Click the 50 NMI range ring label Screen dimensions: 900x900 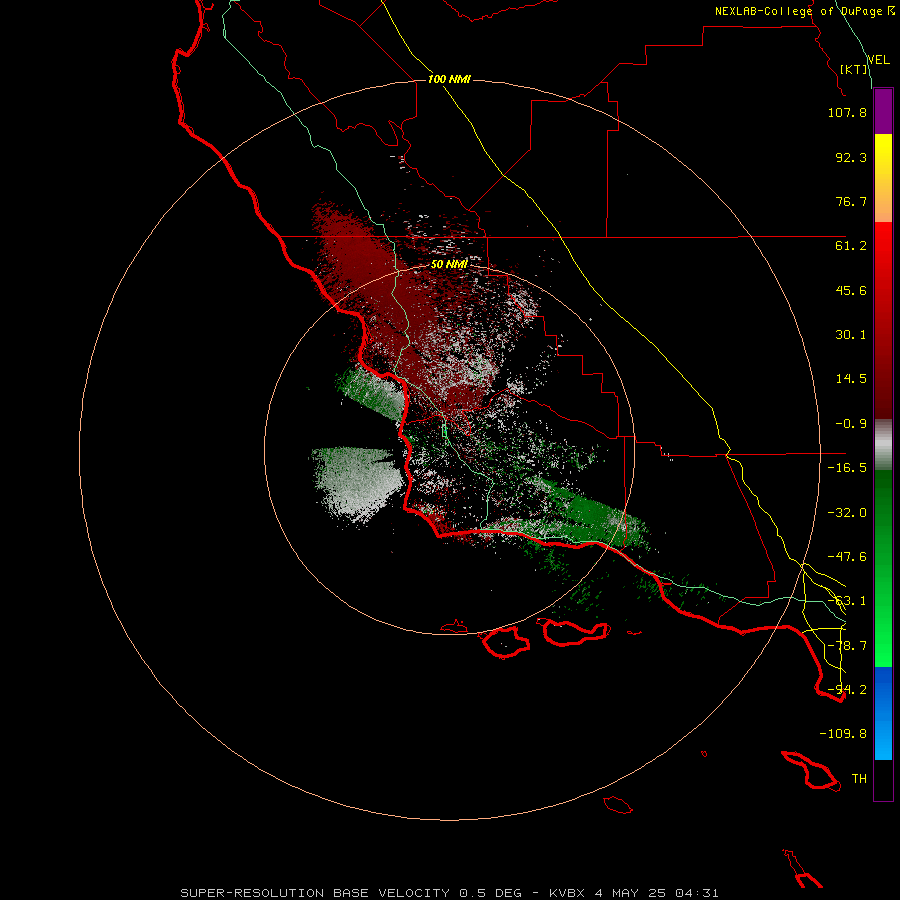[449, 264]
